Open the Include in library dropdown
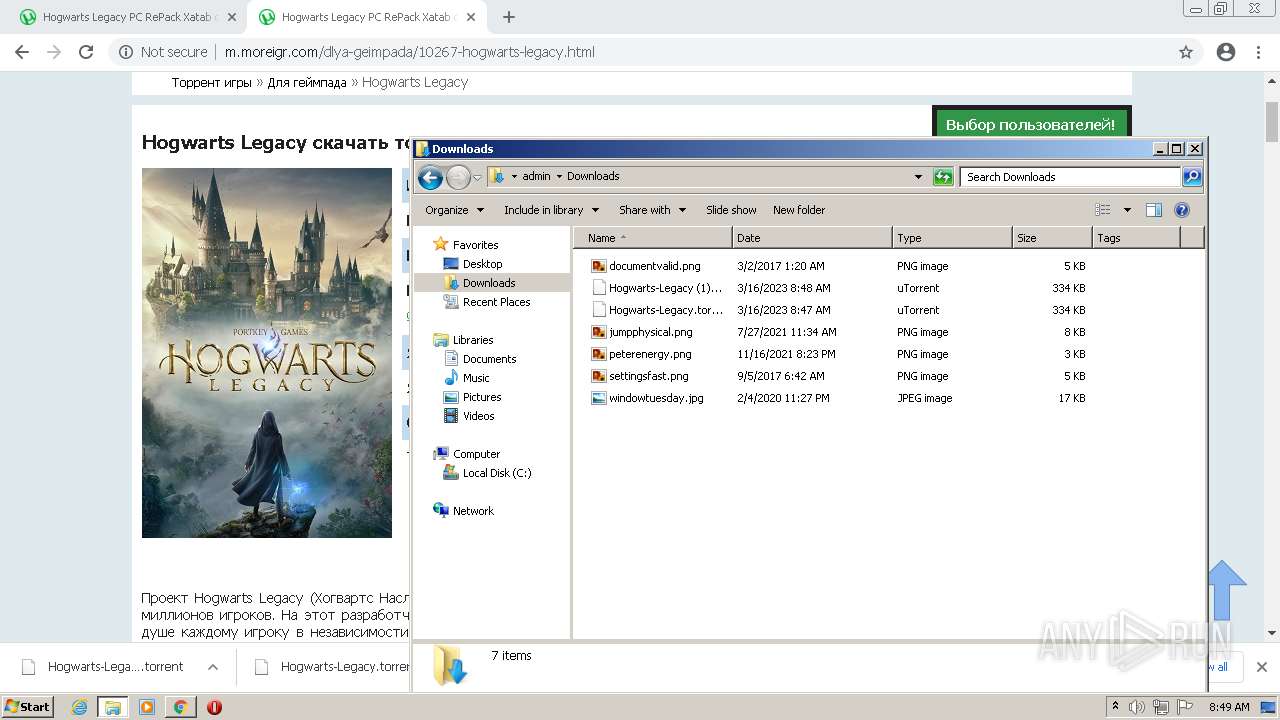The width and height of the screenshot is (1280, 720). click(x=551, y=210)
